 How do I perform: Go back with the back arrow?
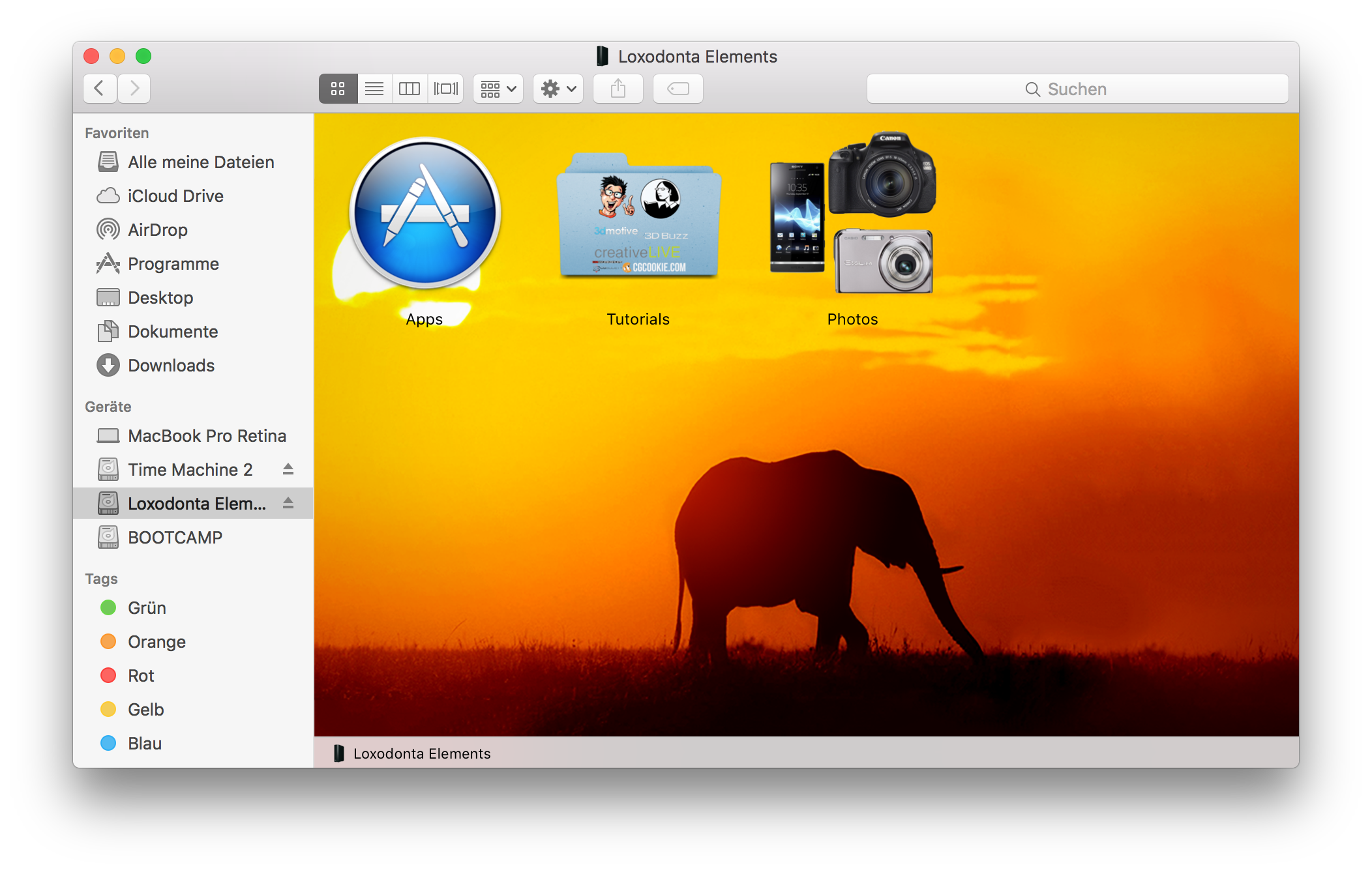click(x=100, y=89)
